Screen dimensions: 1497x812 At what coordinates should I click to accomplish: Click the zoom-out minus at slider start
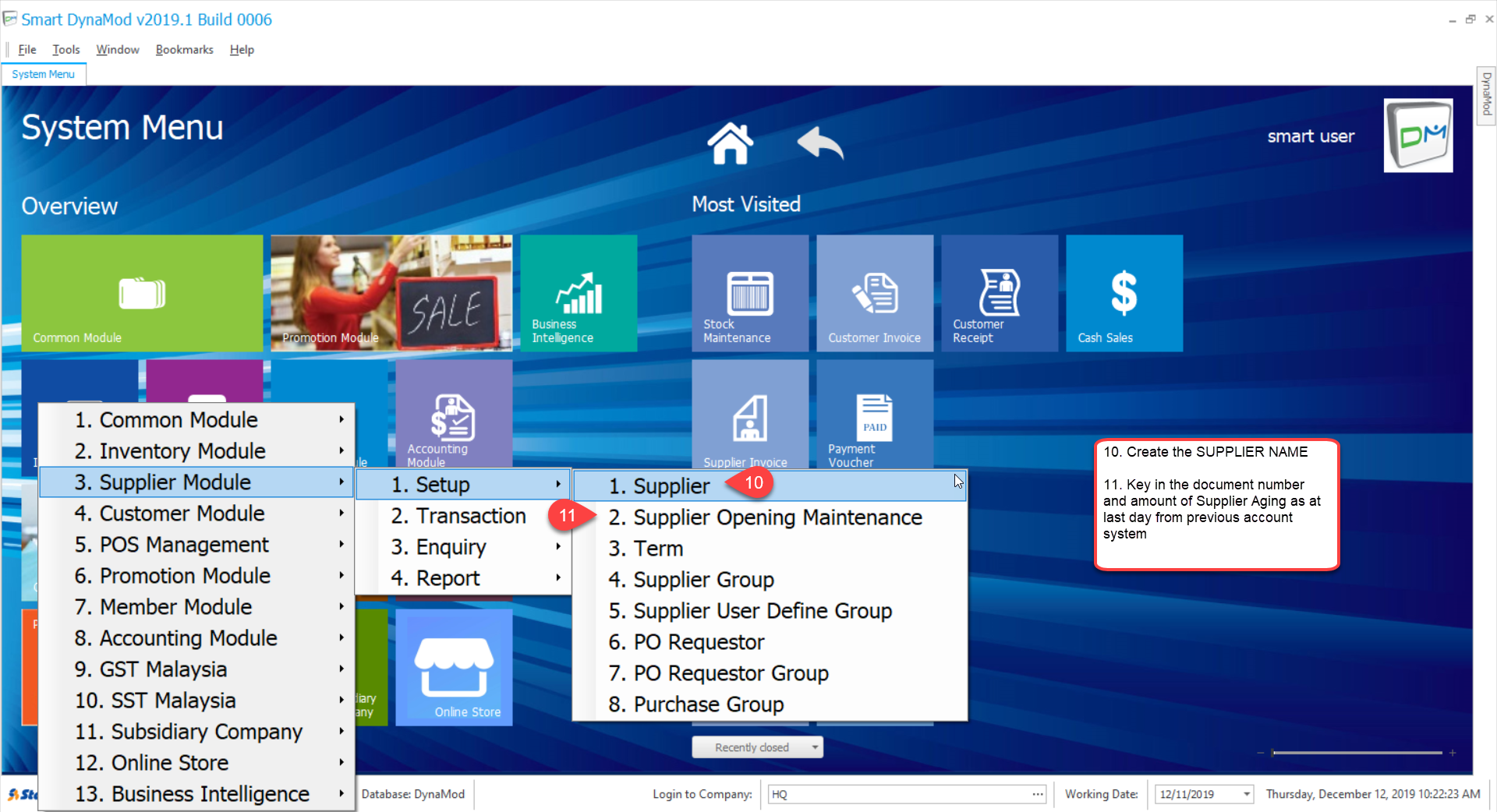1261,753
